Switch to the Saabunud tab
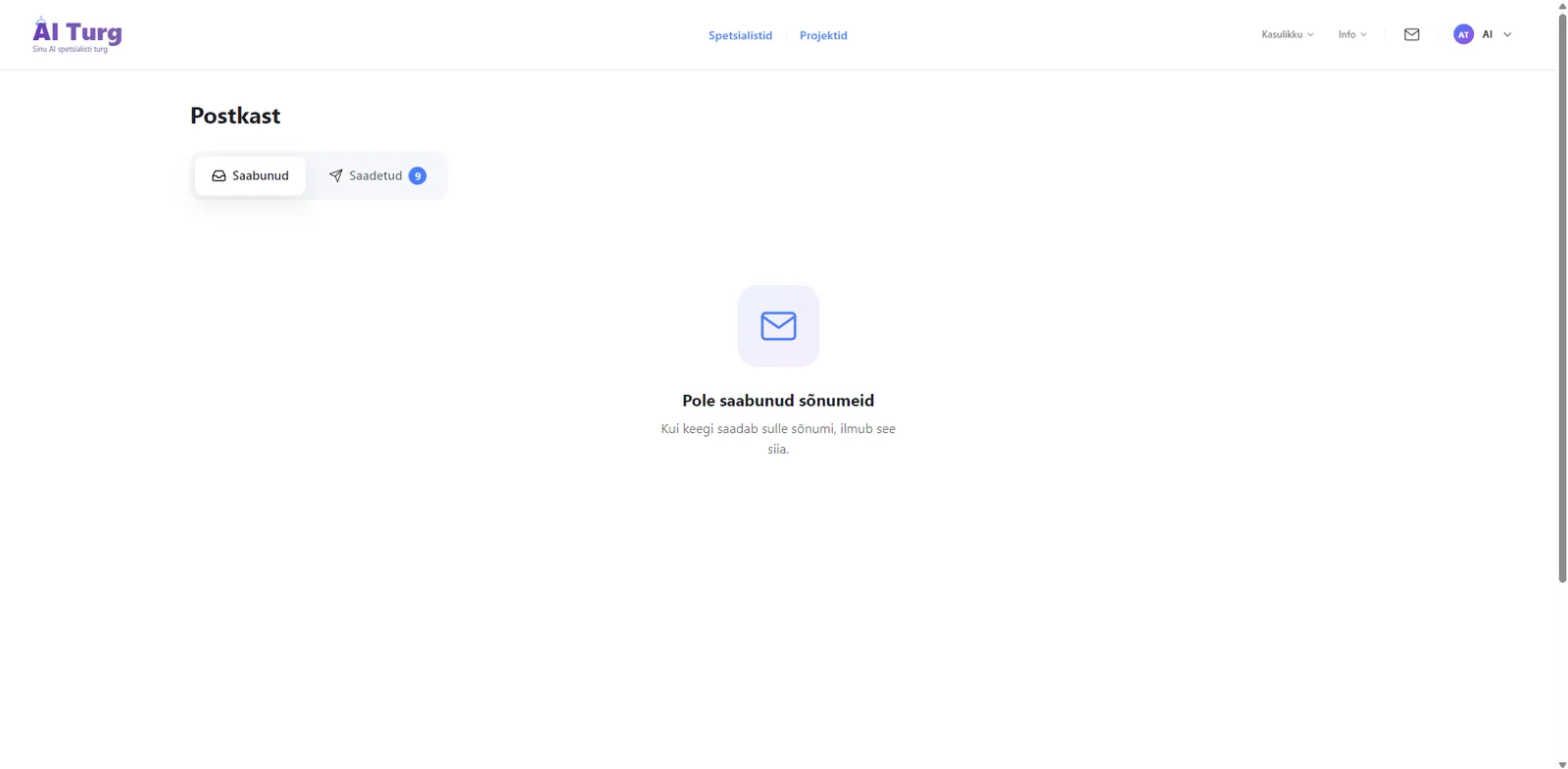The image size is (1568, 769). (250, 176)
